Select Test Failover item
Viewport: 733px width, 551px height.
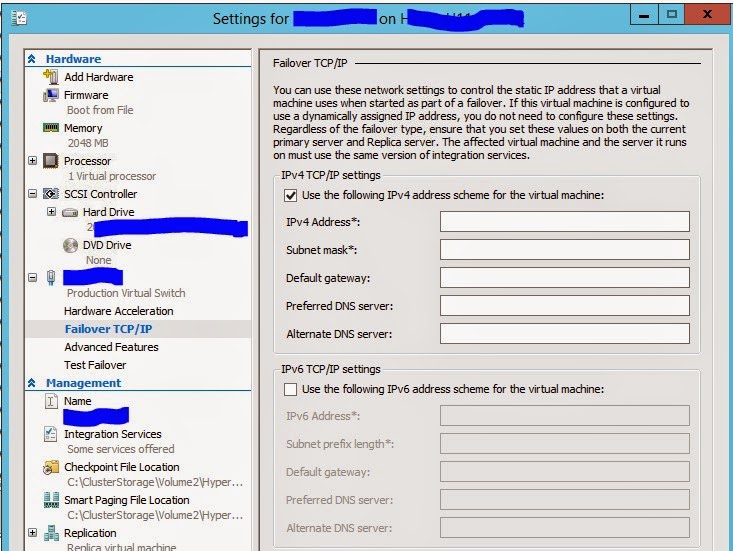click(95, 365)
